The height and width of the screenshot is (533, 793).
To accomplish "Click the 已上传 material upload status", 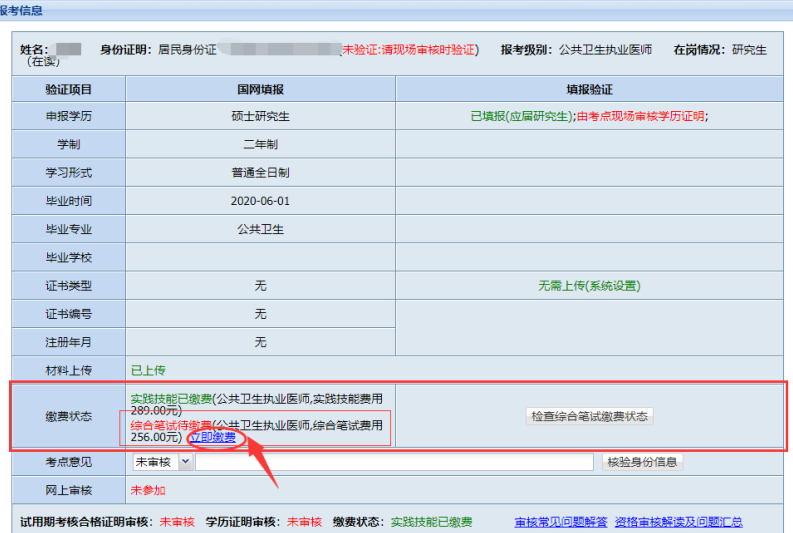I will pos(148,370).
